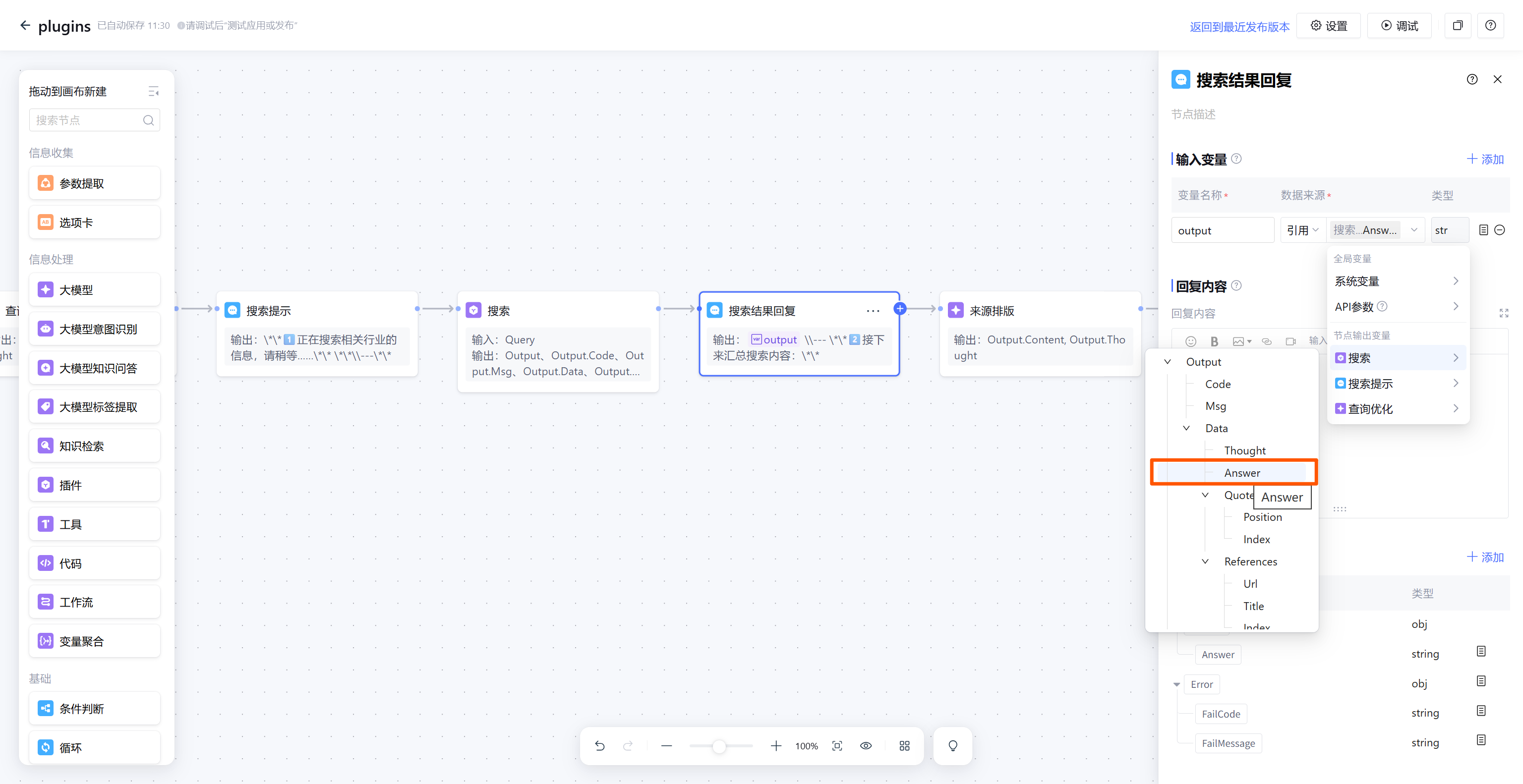Click 返回到最近发布版本 link
The height and width of the screenshot is (784, 1523).
coord(1239,27)
